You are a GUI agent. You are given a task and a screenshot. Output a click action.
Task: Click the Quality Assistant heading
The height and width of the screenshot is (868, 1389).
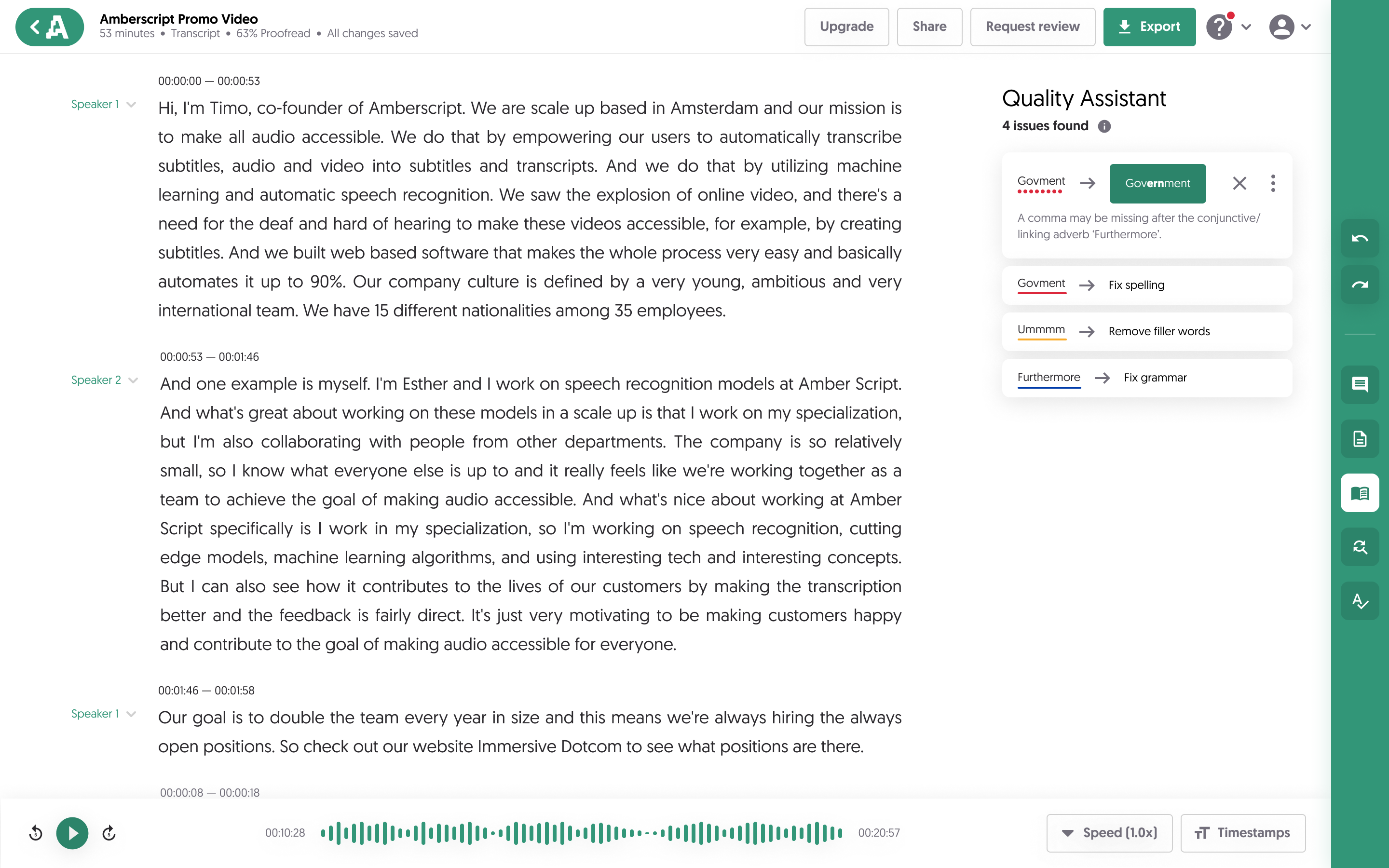pos(1084,99)
